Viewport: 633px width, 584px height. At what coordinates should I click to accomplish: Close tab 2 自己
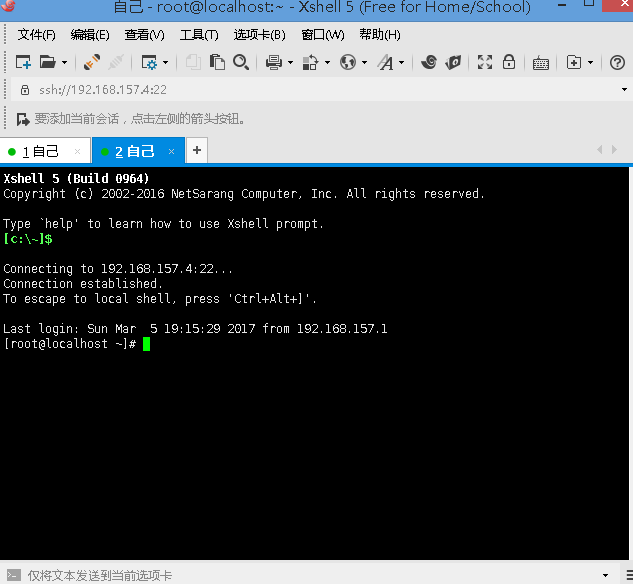tap(171, 151)
